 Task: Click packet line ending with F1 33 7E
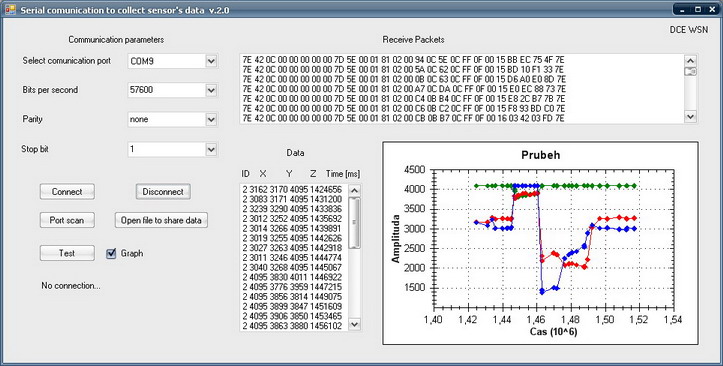403,70
